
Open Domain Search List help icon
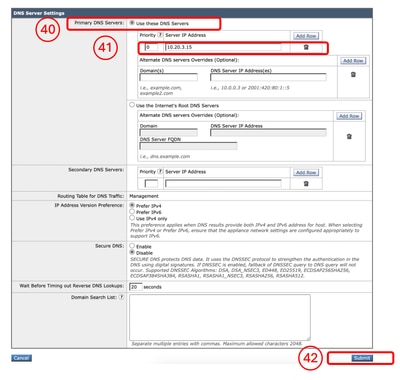coord(121,297)
